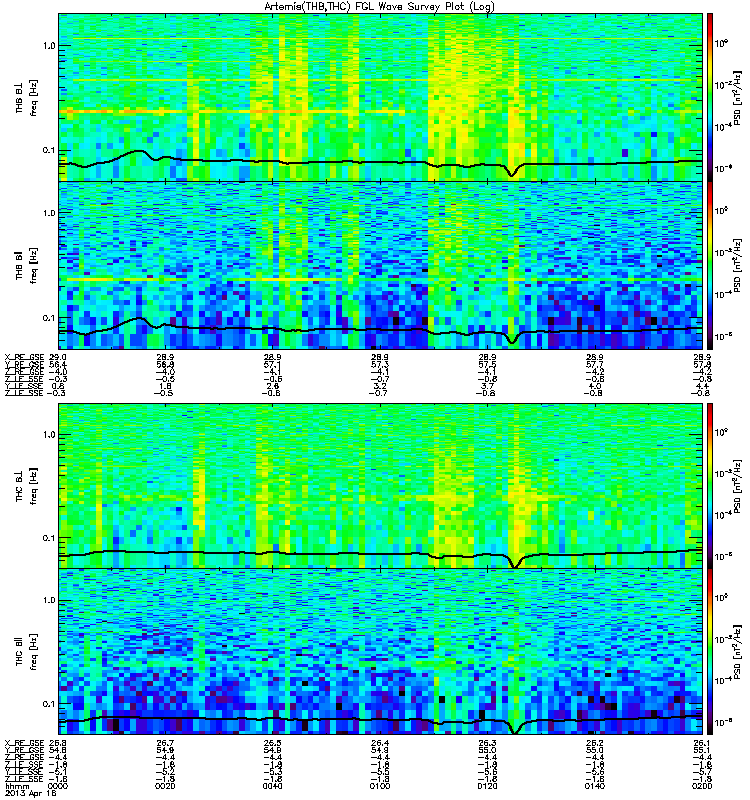The width and height of the screenshot is (750, 800).
Task: Click the 'hhmm' time axis label
Action: [x=16, y=786]
